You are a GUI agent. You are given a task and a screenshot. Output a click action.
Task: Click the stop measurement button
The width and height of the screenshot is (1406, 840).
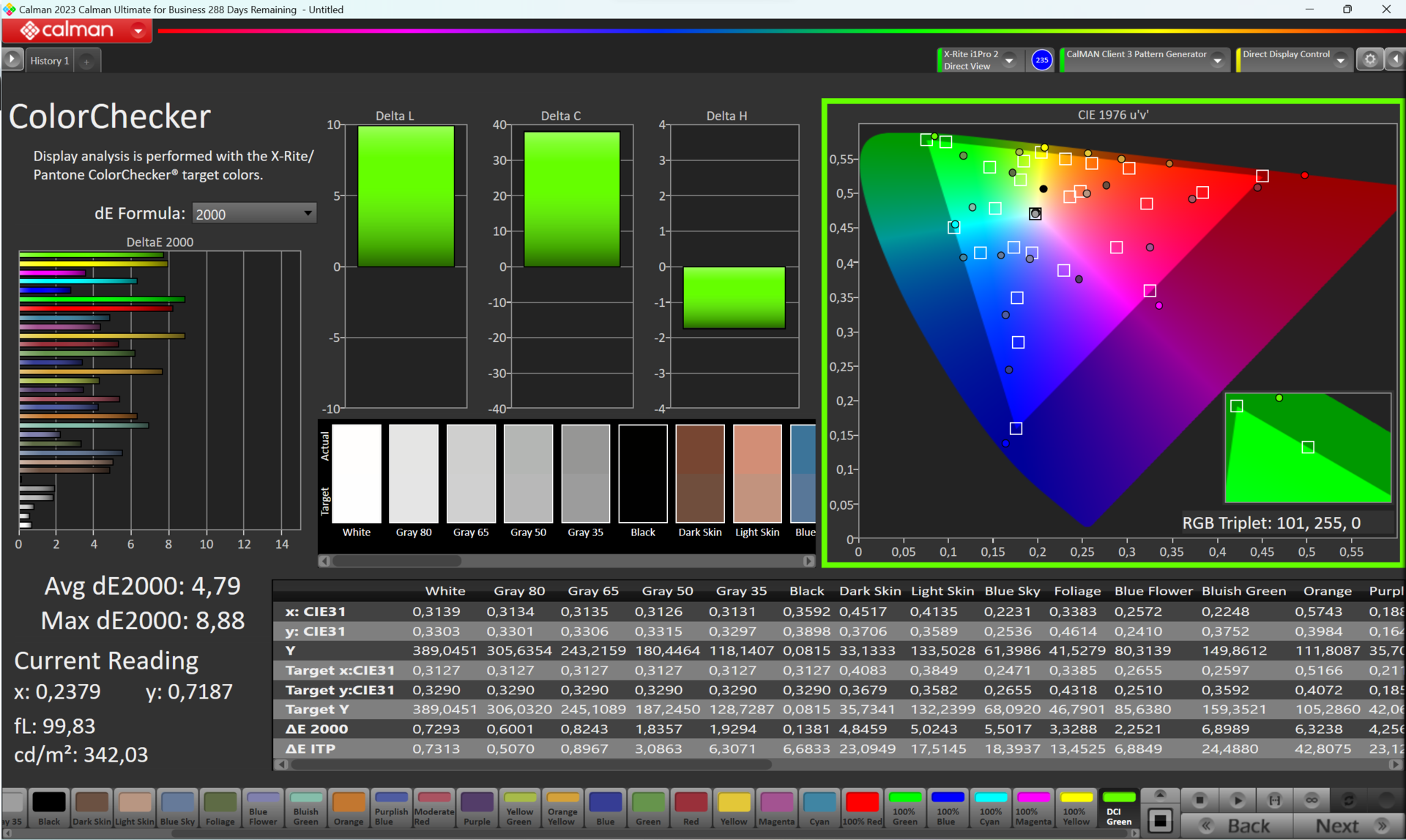pyautogui.click(x=1199, y=800)
